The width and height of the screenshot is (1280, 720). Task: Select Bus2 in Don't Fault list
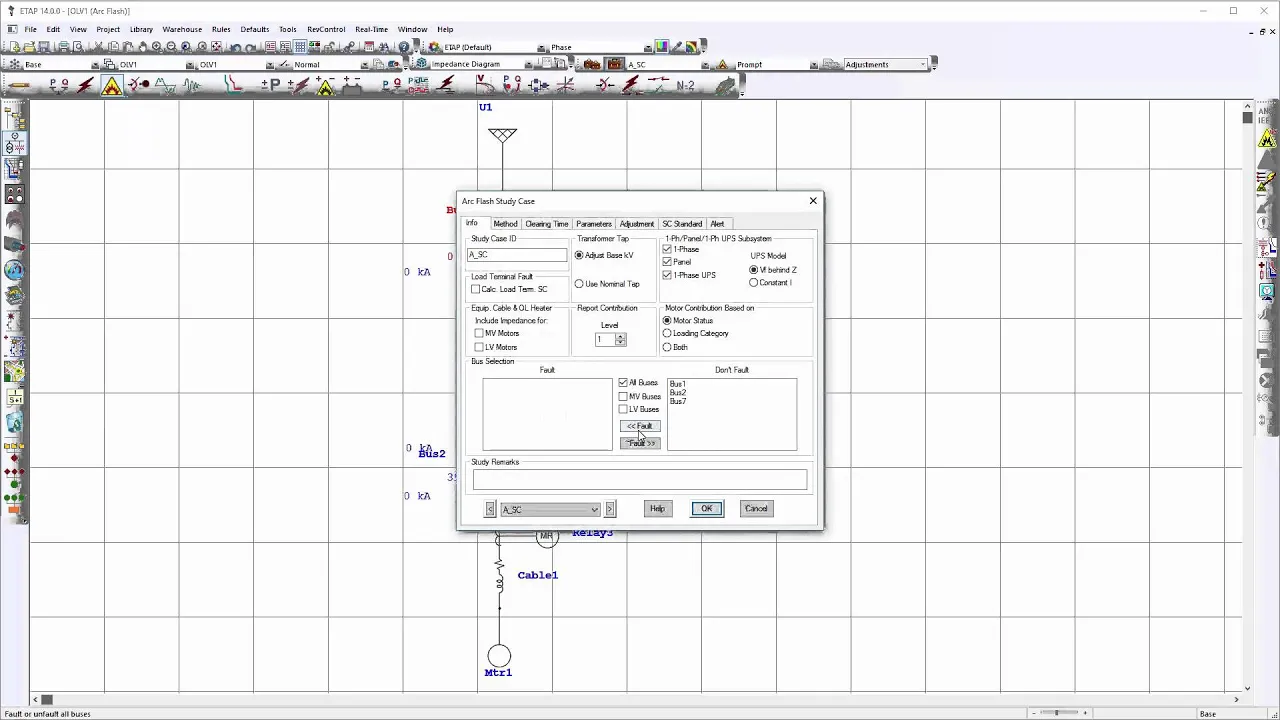click(x=678, y=393)
